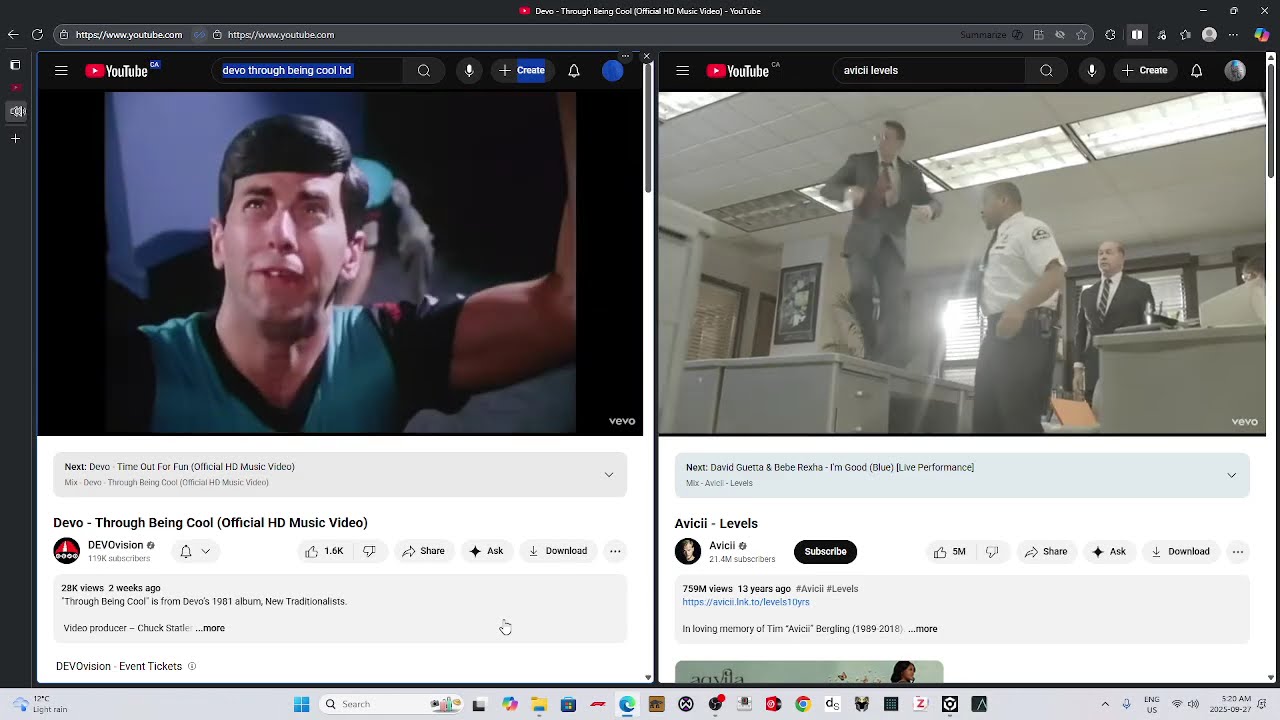Expand the Avicii video description with more
The image size is (1280, 720).
(x=924, y=629)
